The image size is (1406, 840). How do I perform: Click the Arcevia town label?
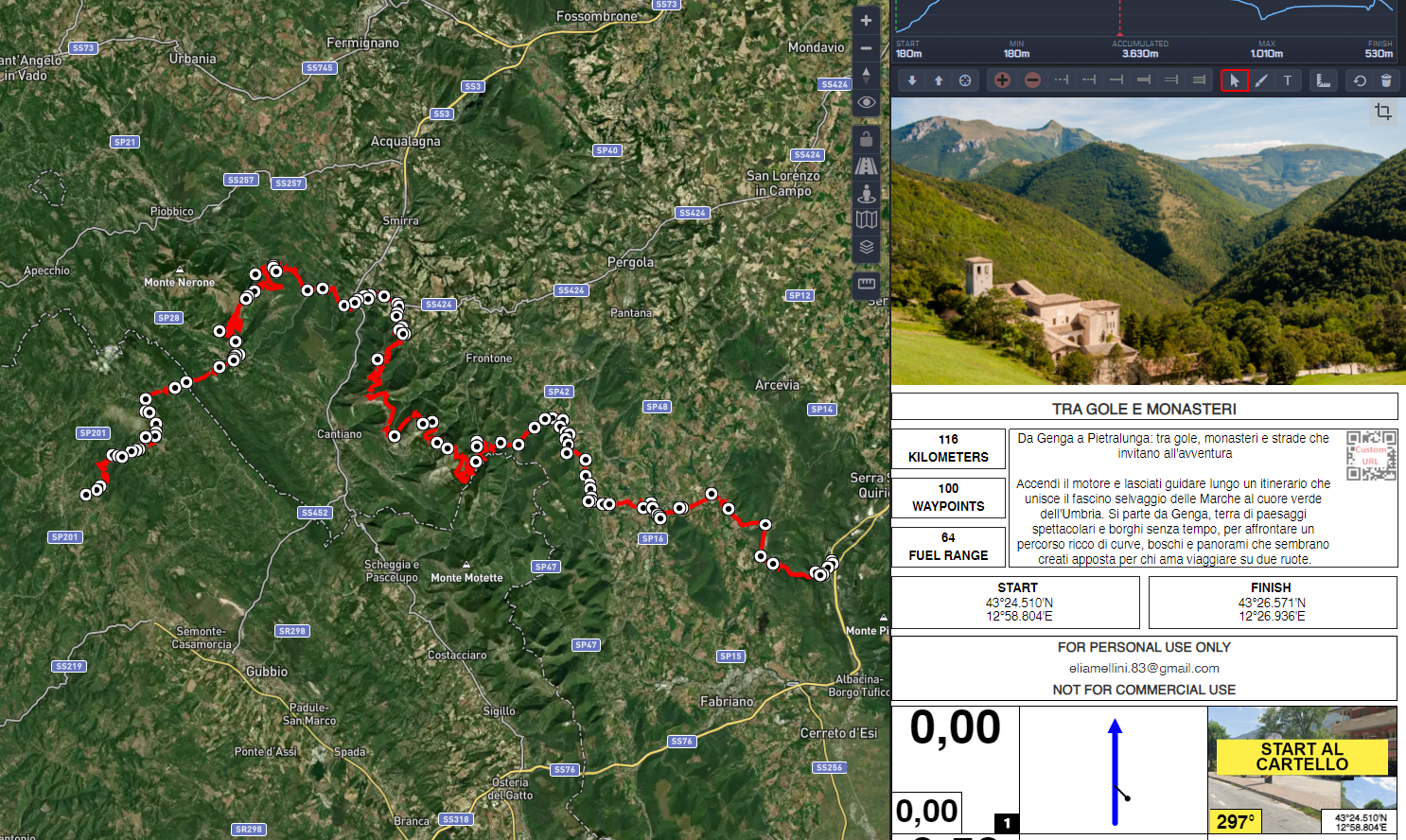click(777, 385)
